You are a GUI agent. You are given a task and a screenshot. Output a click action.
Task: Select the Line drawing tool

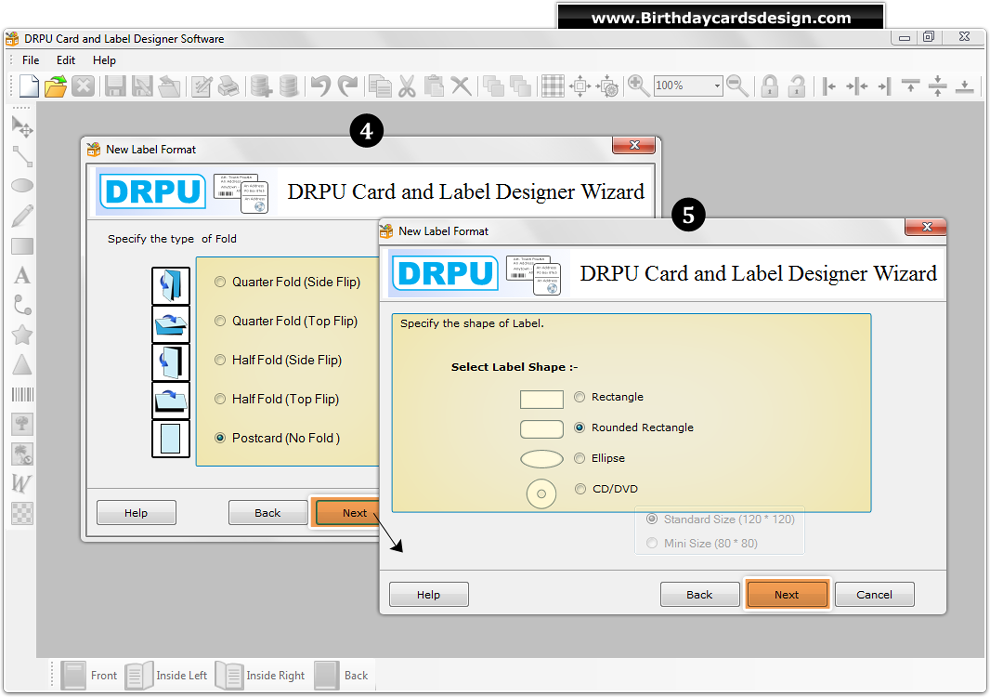point(22,156)
